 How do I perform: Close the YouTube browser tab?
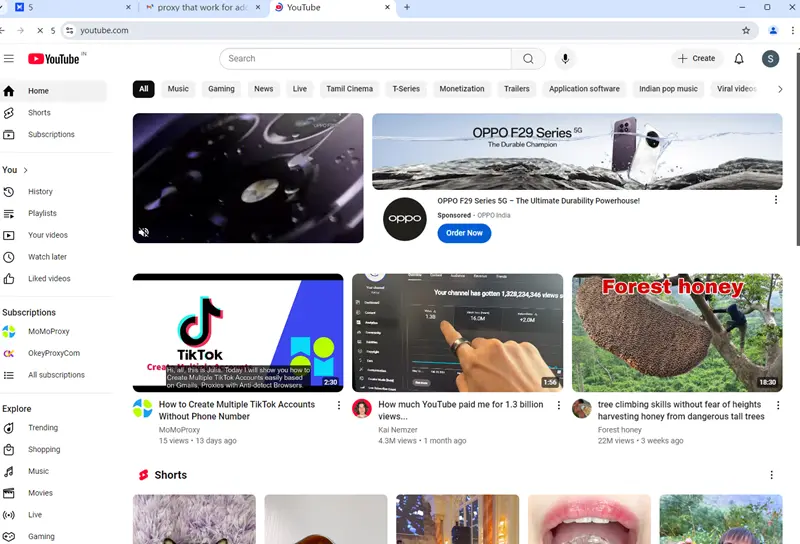(x=387, y=8)
